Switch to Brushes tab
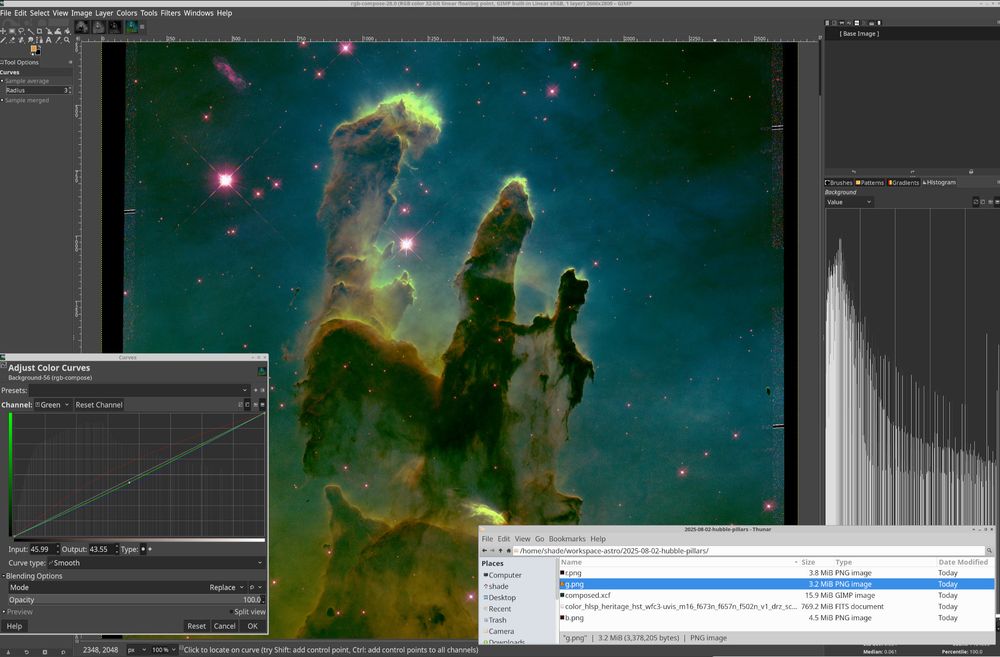The width and height of the screenshot is (1000, 657). click(839, 182)
